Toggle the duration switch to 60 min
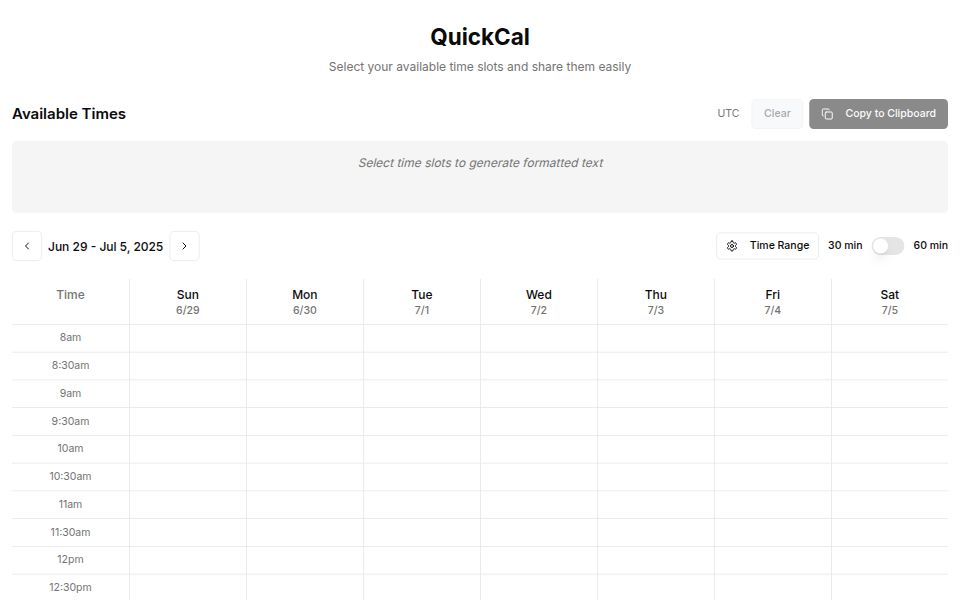This screenshot has height=600, width=960. pyautogui.click(x=886, y=245)
